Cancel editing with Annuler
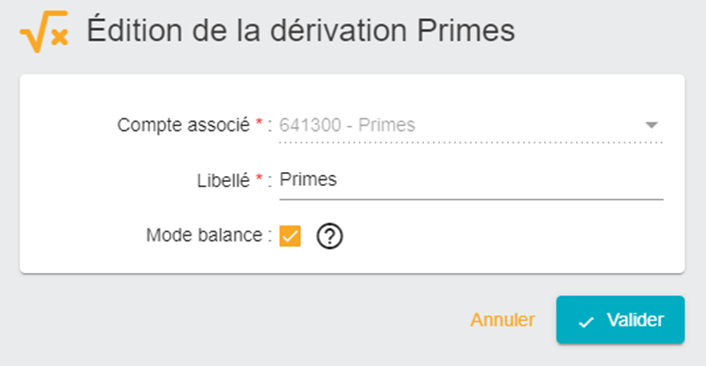Image resolution: width=706 pixels, height=366 pixels. pos(502,320)
